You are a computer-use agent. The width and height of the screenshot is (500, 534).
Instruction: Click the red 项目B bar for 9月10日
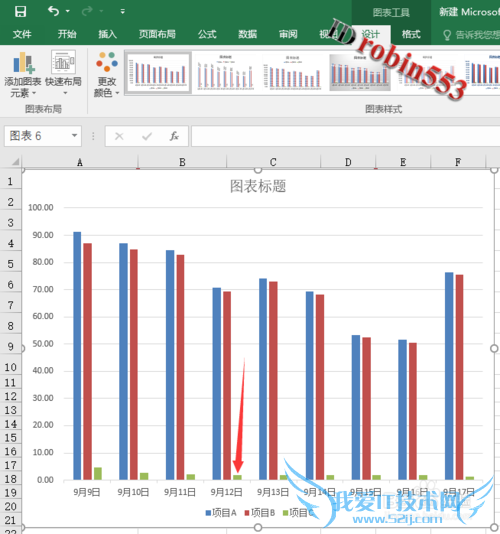click(134, 365)
